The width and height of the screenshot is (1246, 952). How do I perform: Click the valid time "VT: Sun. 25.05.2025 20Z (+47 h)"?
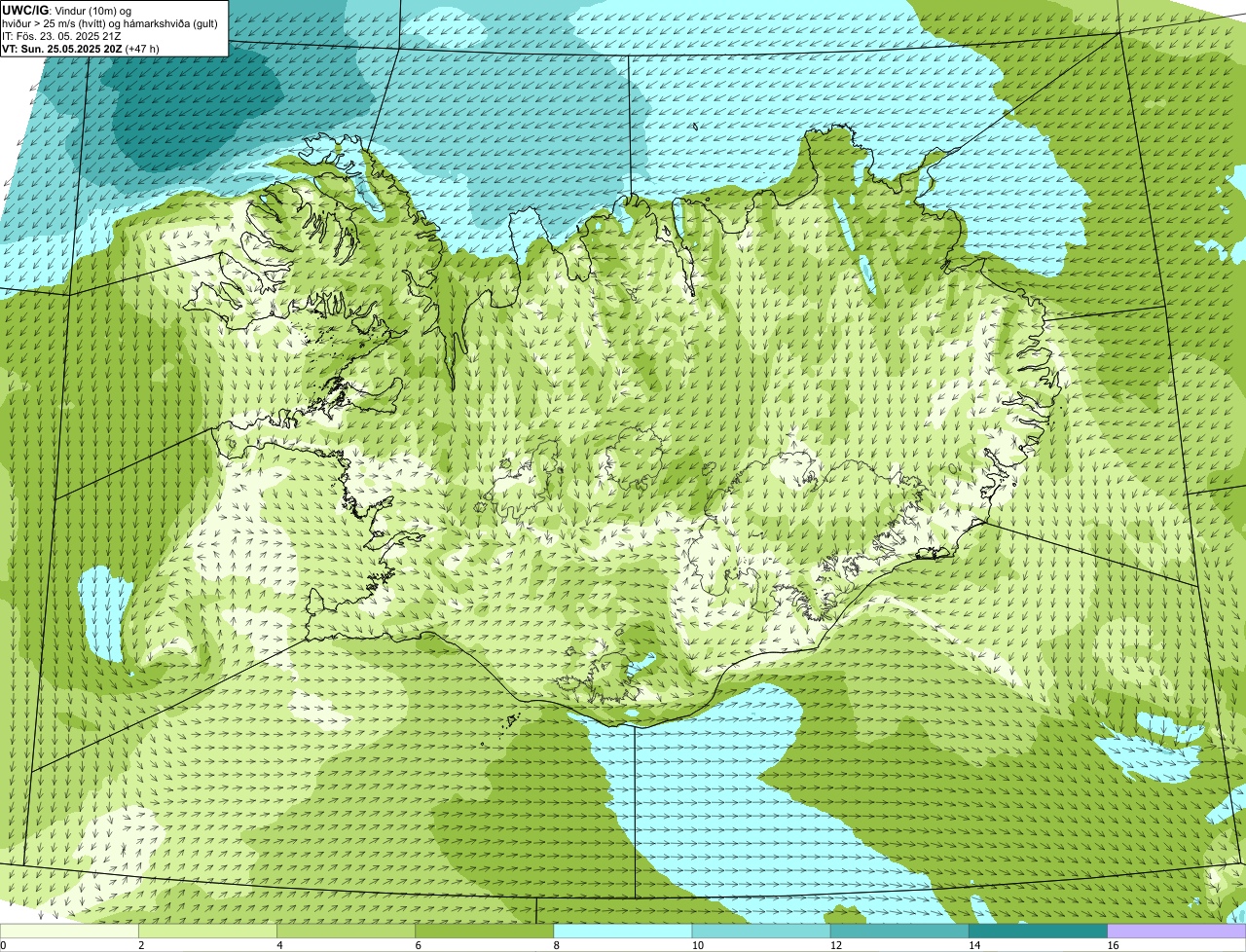point(81,49)
